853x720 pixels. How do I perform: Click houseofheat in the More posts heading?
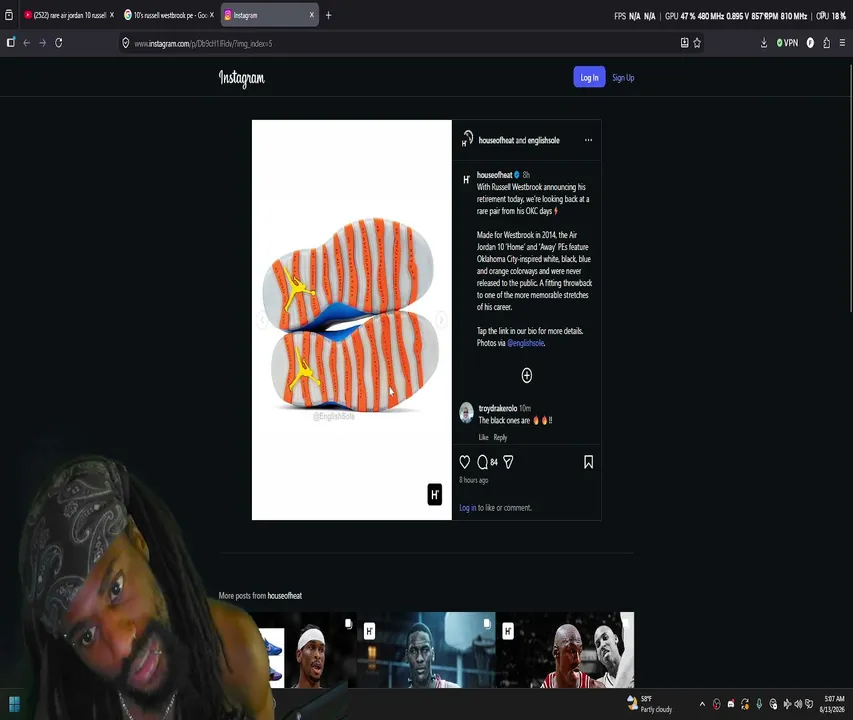(x=285, y=596)
